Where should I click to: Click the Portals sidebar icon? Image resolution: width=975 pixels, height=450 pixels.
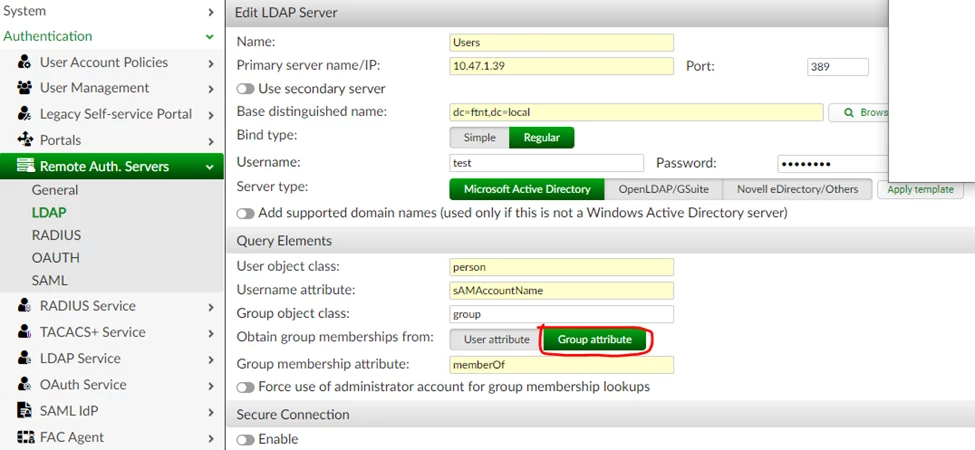[x=24, y=140]
